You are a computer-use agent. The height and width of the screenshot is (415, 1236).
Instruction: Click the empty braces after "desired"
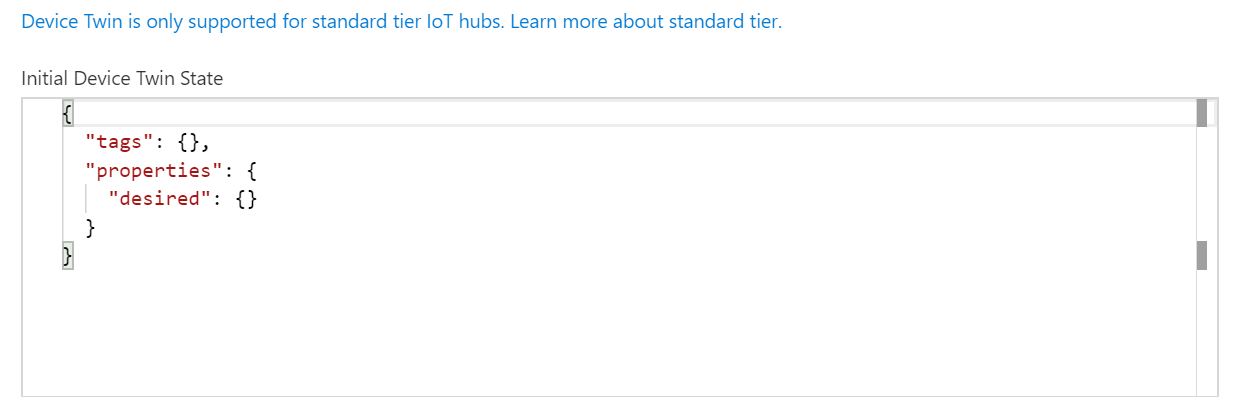click(247, 199)
